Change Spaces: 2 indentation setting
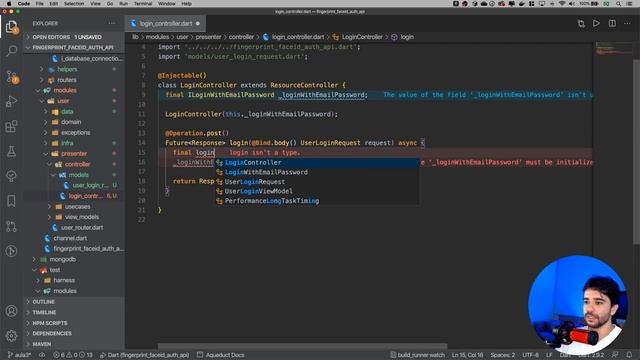This screenshot has height=360, width=640. pos(502,355)
